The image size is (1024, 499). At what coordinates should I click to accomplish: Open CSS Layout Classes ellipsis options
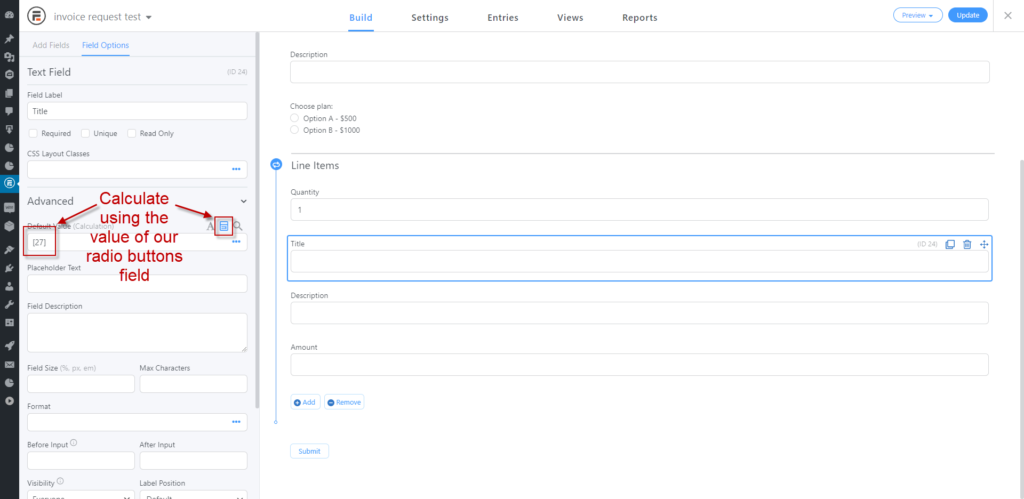(x=236, y=170)
